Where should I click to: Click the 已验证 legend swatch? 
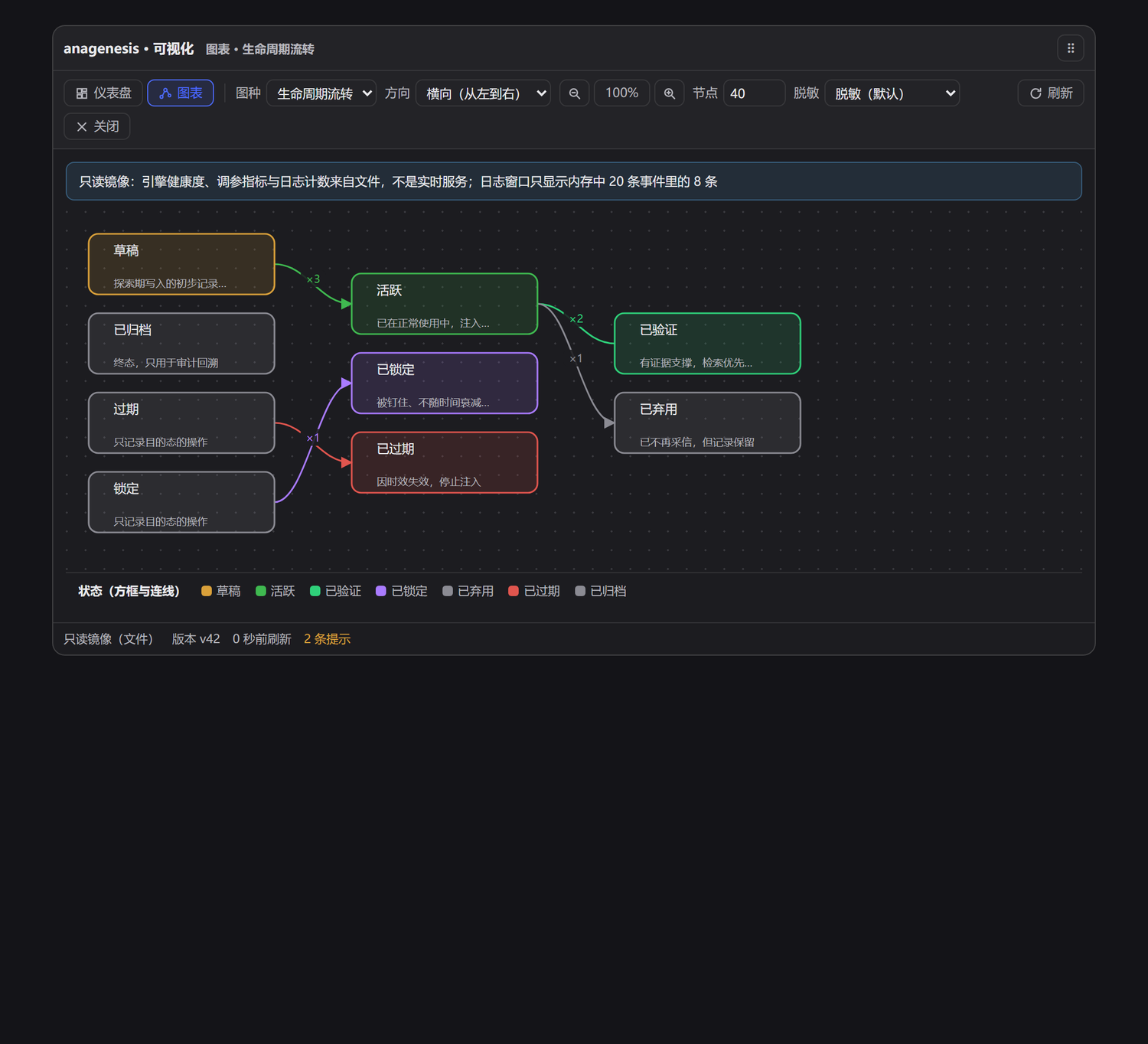tap(315, 591)
